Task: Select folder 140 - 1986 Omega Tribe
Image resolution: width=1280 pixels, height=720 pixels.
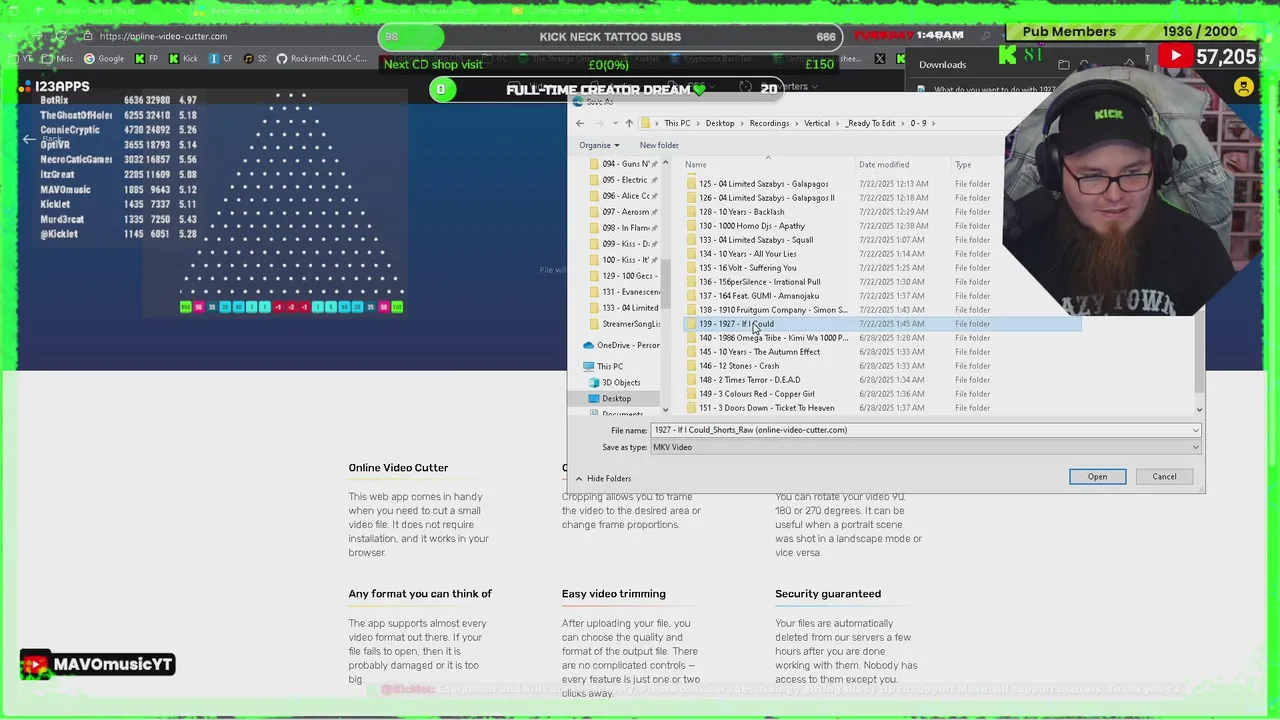Action: pos(772,338)
